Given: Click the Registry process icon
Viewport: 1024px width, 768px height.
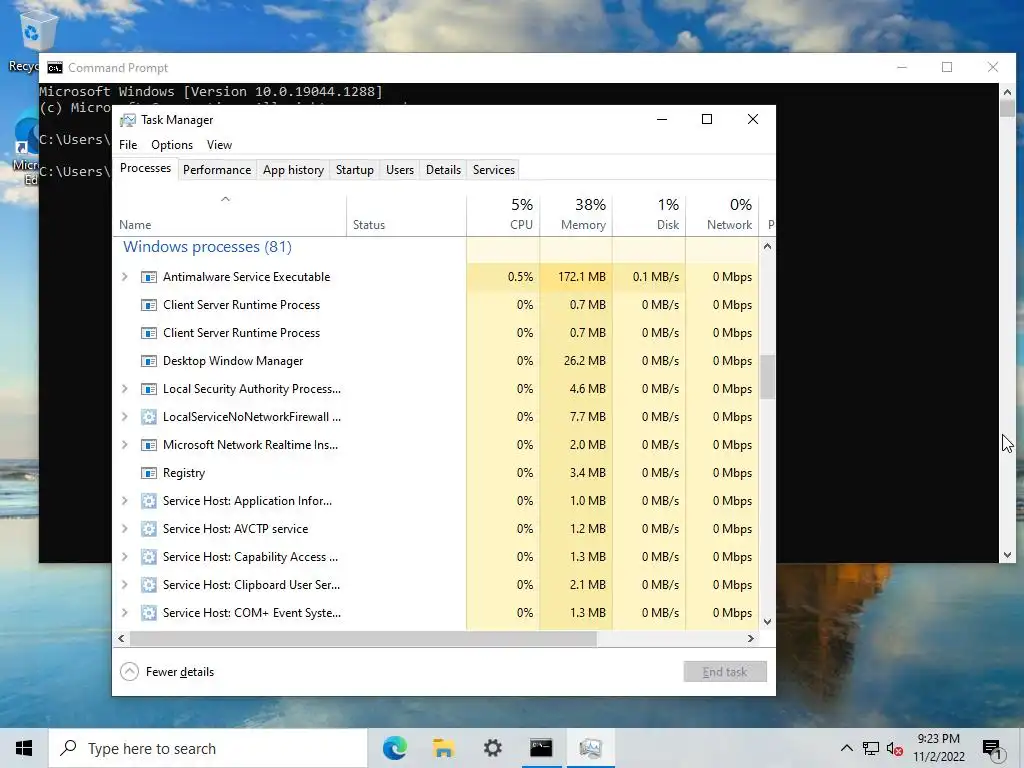Looking at the screenshot, I should pyautogui.click(x=149, y=473).
